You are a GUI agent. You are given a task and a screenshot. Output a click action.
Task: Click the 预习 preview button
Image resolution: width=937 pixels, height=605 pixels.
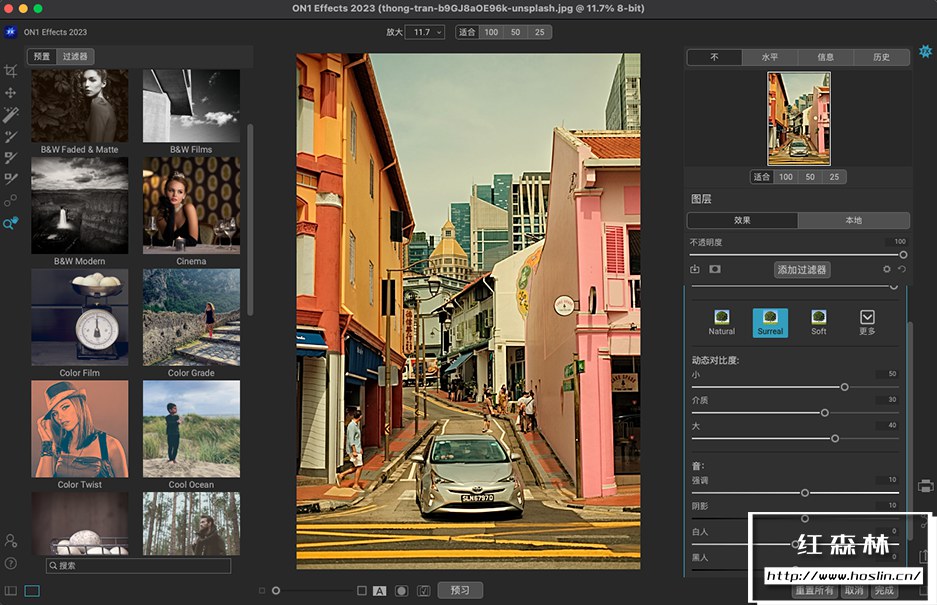pyautogui.click(x=460, y=590)
